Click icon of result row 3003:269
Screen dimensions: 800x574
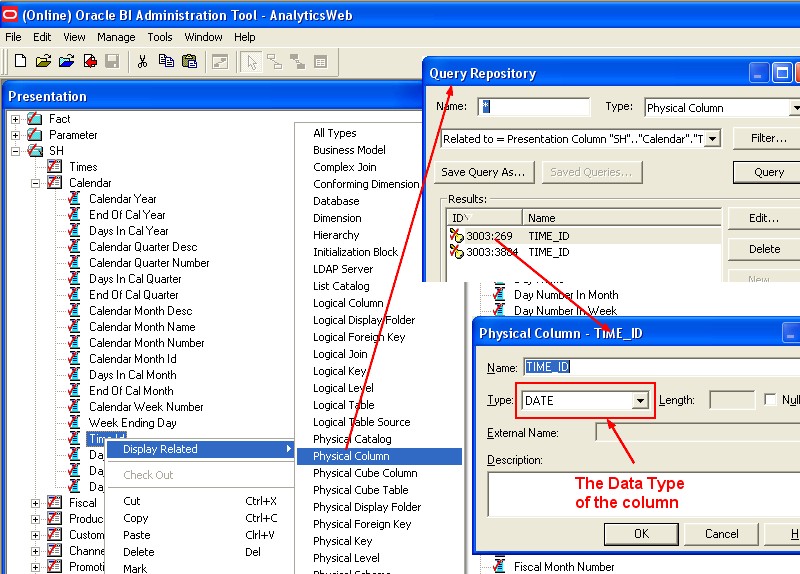(456, 236)
